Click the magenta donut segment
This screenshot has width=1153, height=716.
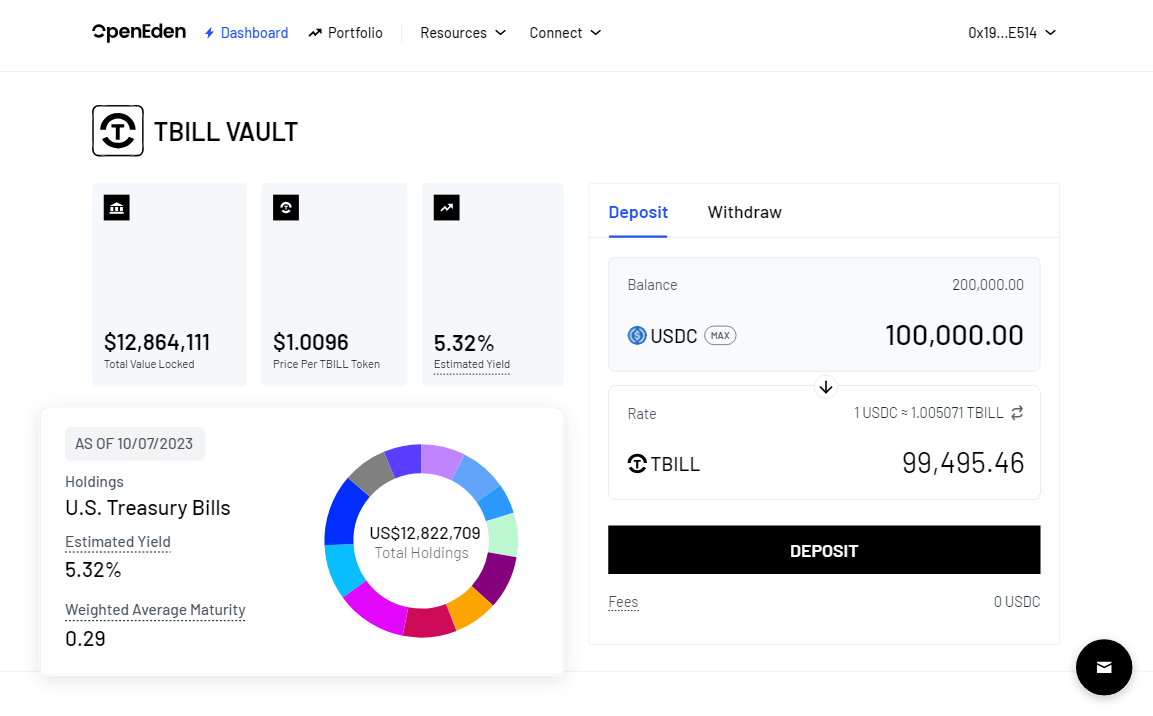pyautogui.click(x=375, y=608)
